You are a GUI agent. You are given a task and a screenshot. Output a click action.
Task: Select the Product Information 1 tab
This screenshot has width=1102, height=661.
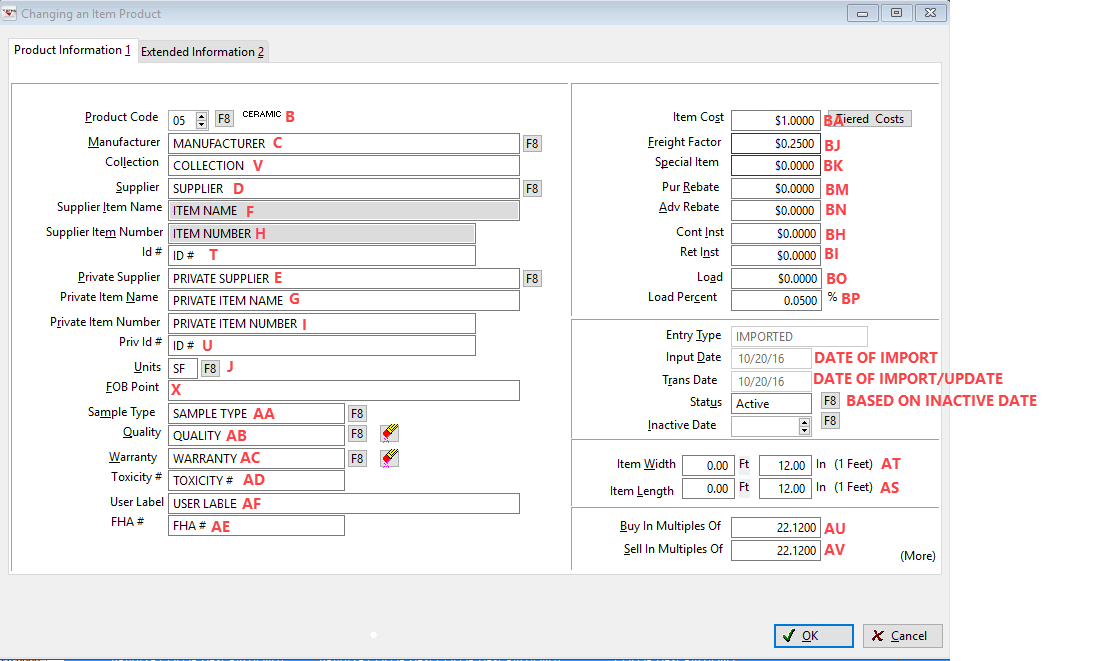72,49
